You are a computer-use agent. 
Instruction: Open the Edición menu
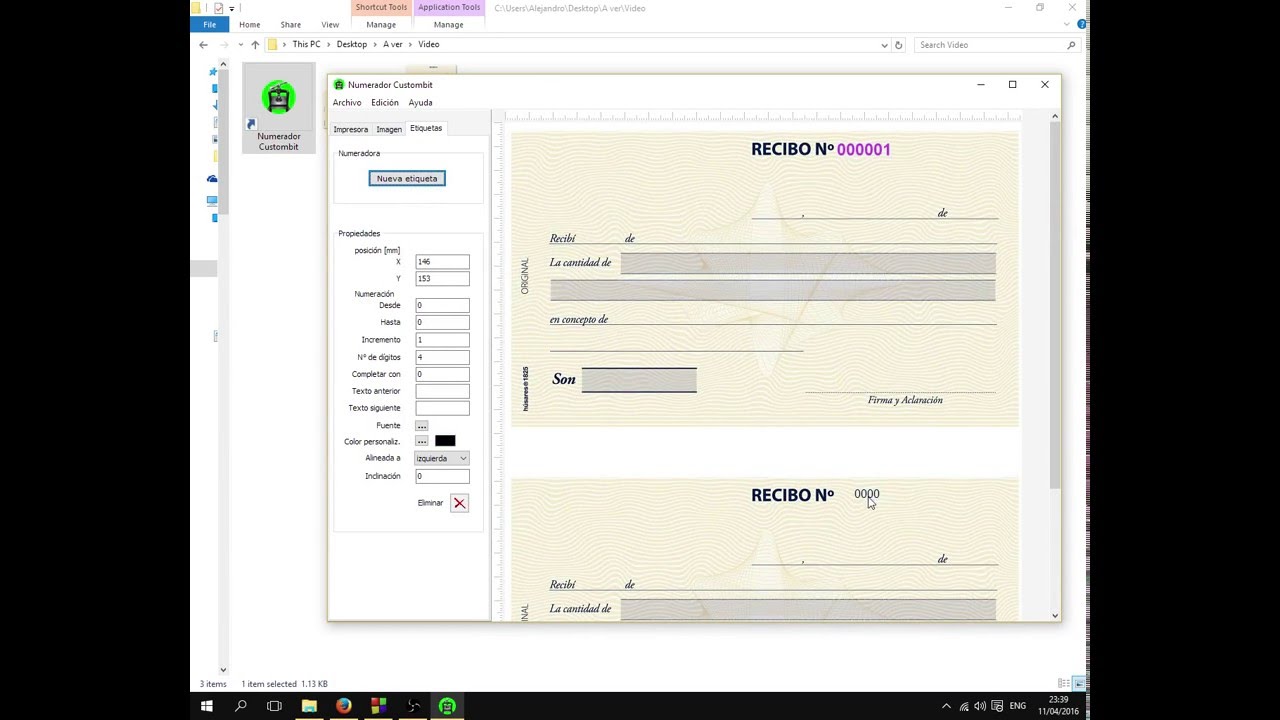click(385, 103)
